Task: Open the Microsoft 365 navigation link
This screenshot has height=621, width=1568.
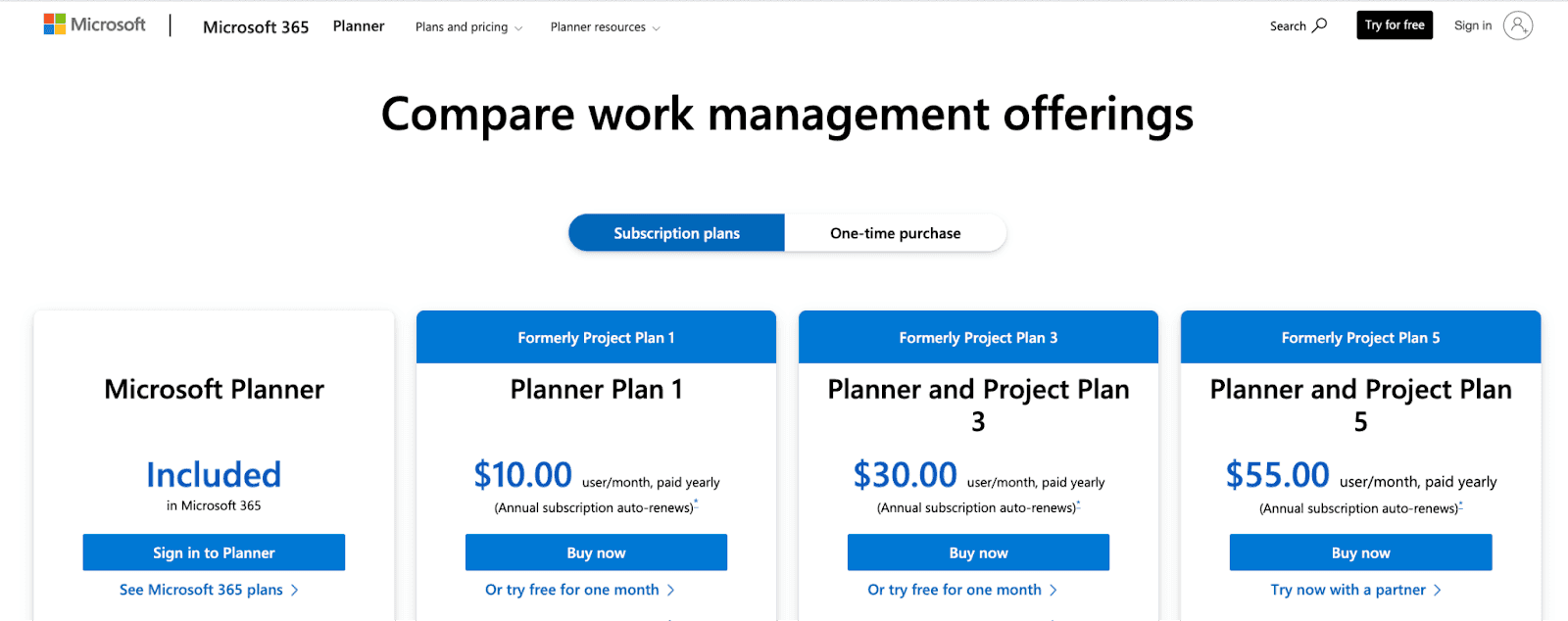Action: (256, 26)
